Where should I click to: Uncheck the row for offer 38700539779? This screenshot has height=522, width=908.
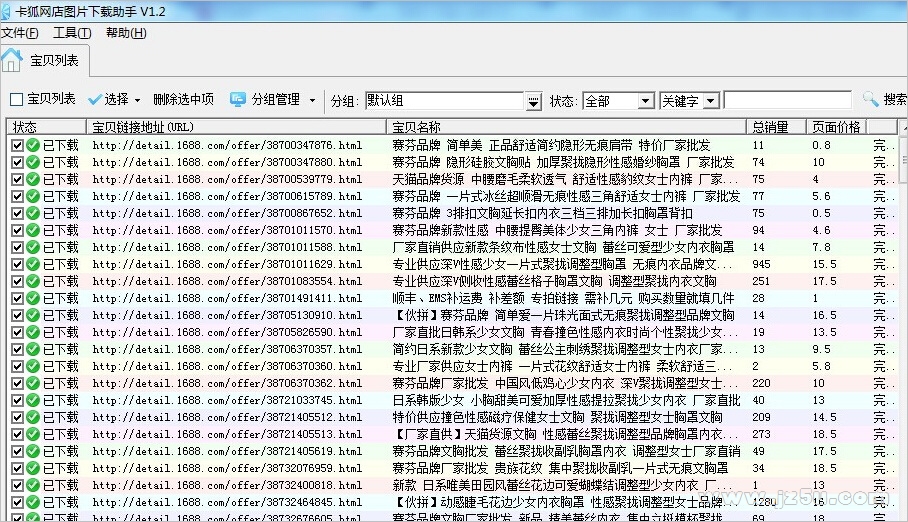tap(17, 179)
